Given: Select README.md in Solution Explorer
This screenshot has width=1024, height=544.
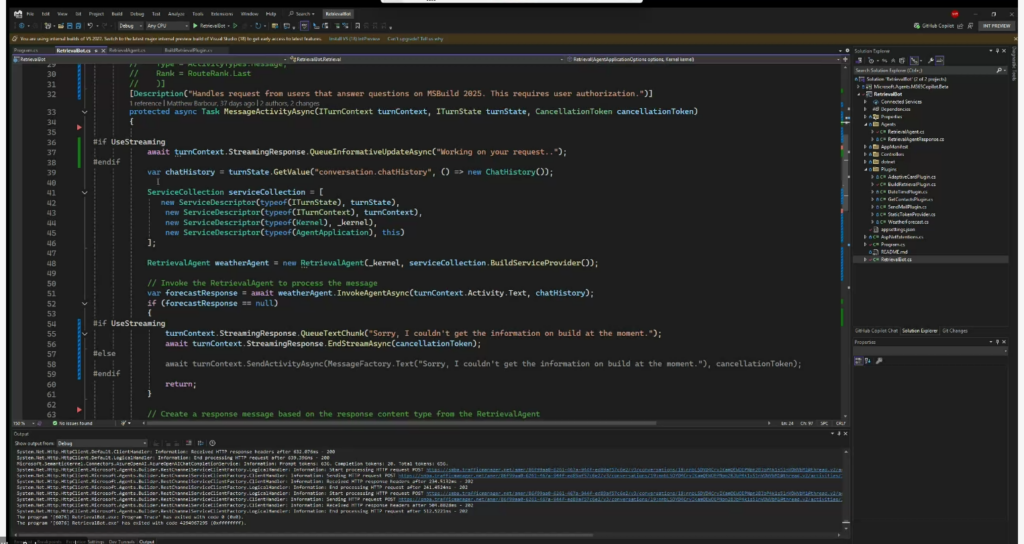Looking at the screenshot, I should pos(894,252).
